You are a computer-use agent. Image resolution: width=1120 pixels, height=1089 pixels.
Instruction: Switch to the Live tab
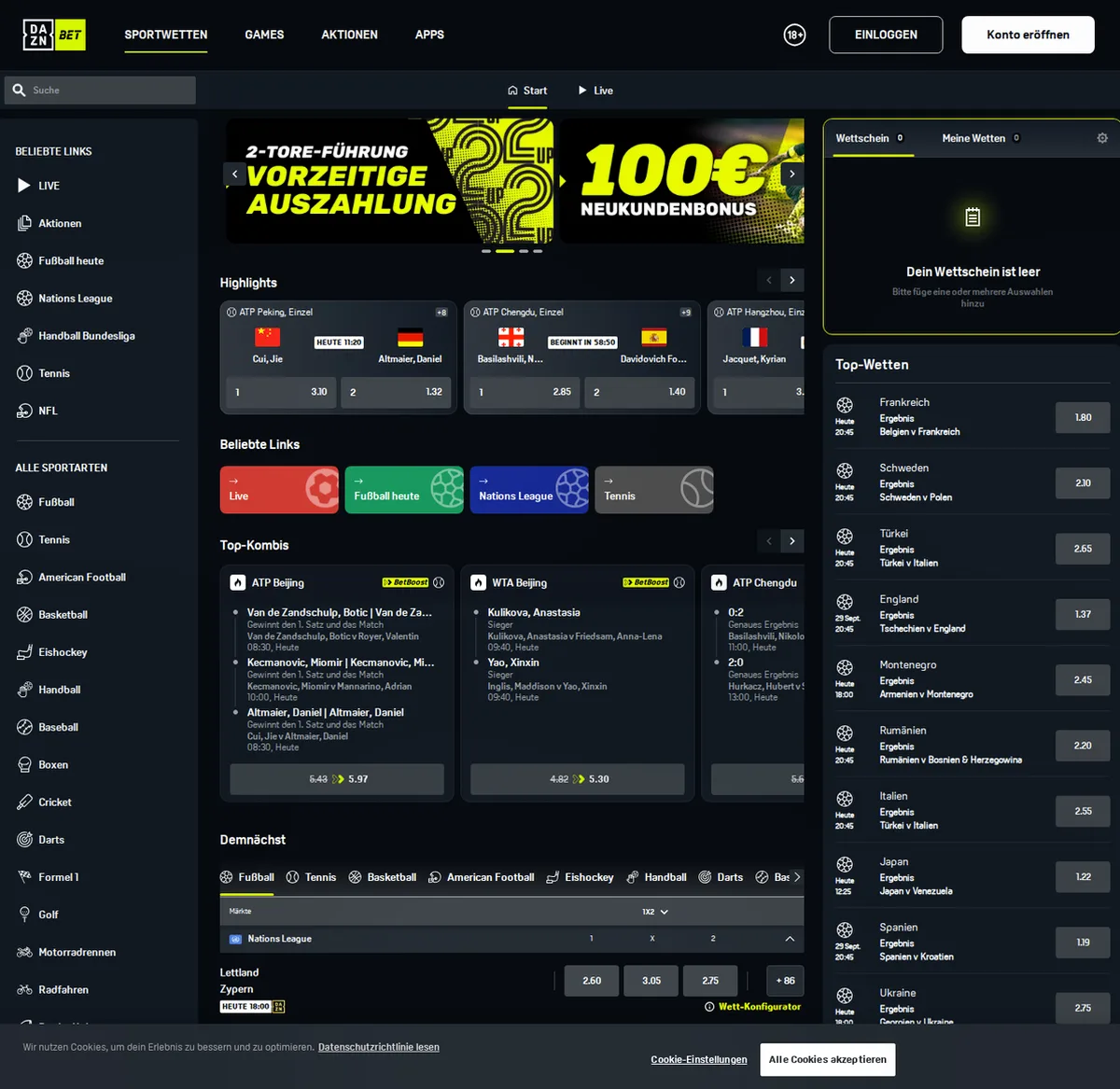pos(595,91)
